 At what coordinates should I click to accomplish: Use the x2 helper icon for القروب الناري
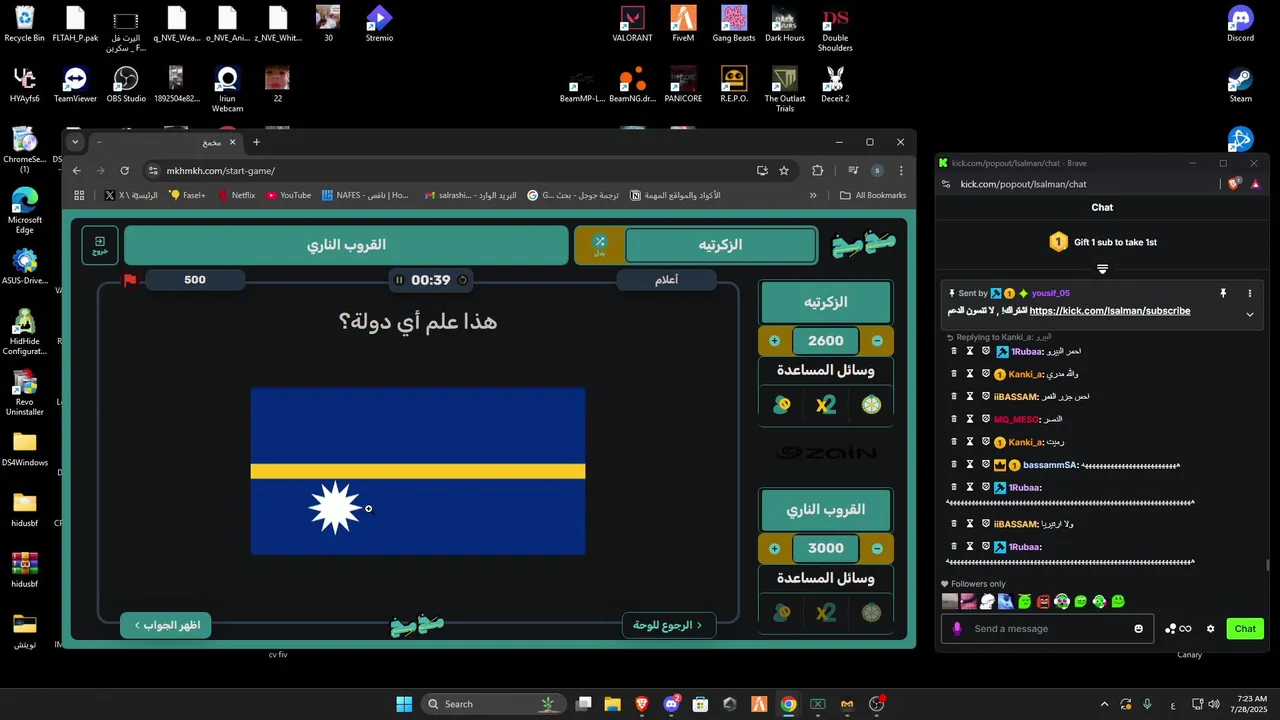coord(826,612)
